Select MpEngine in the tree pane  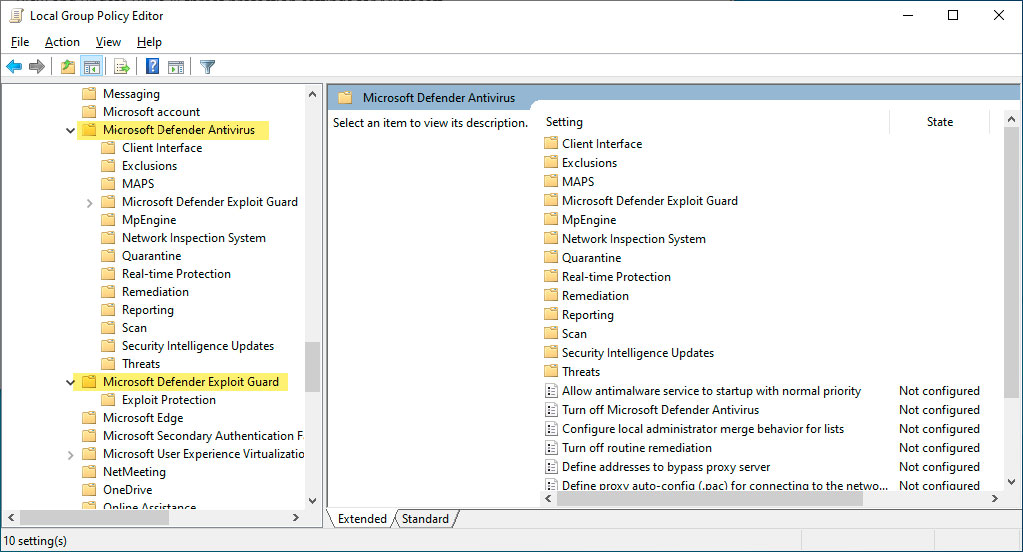[149, 220]
